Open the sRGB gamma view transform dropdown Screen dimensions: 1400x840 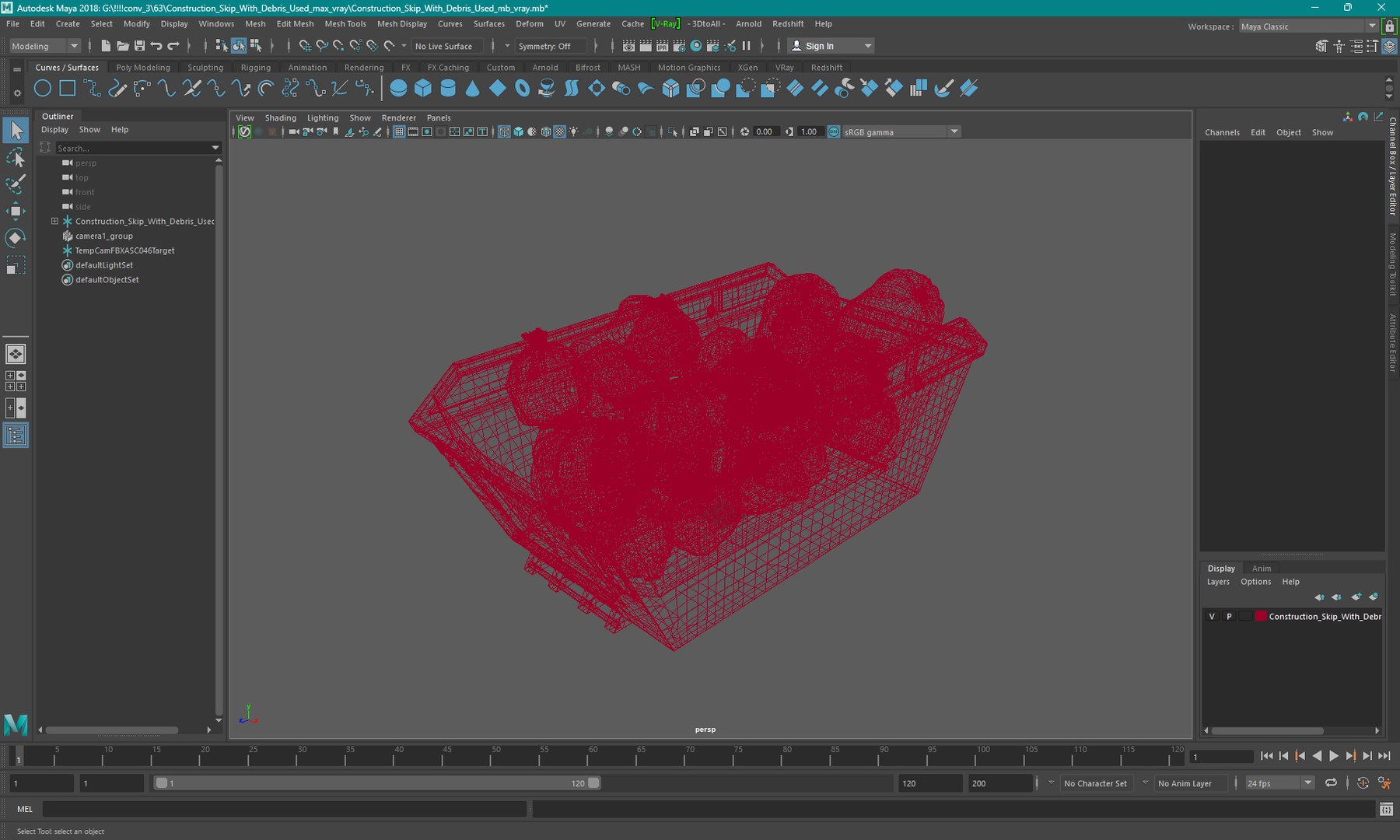pos(901,131)
